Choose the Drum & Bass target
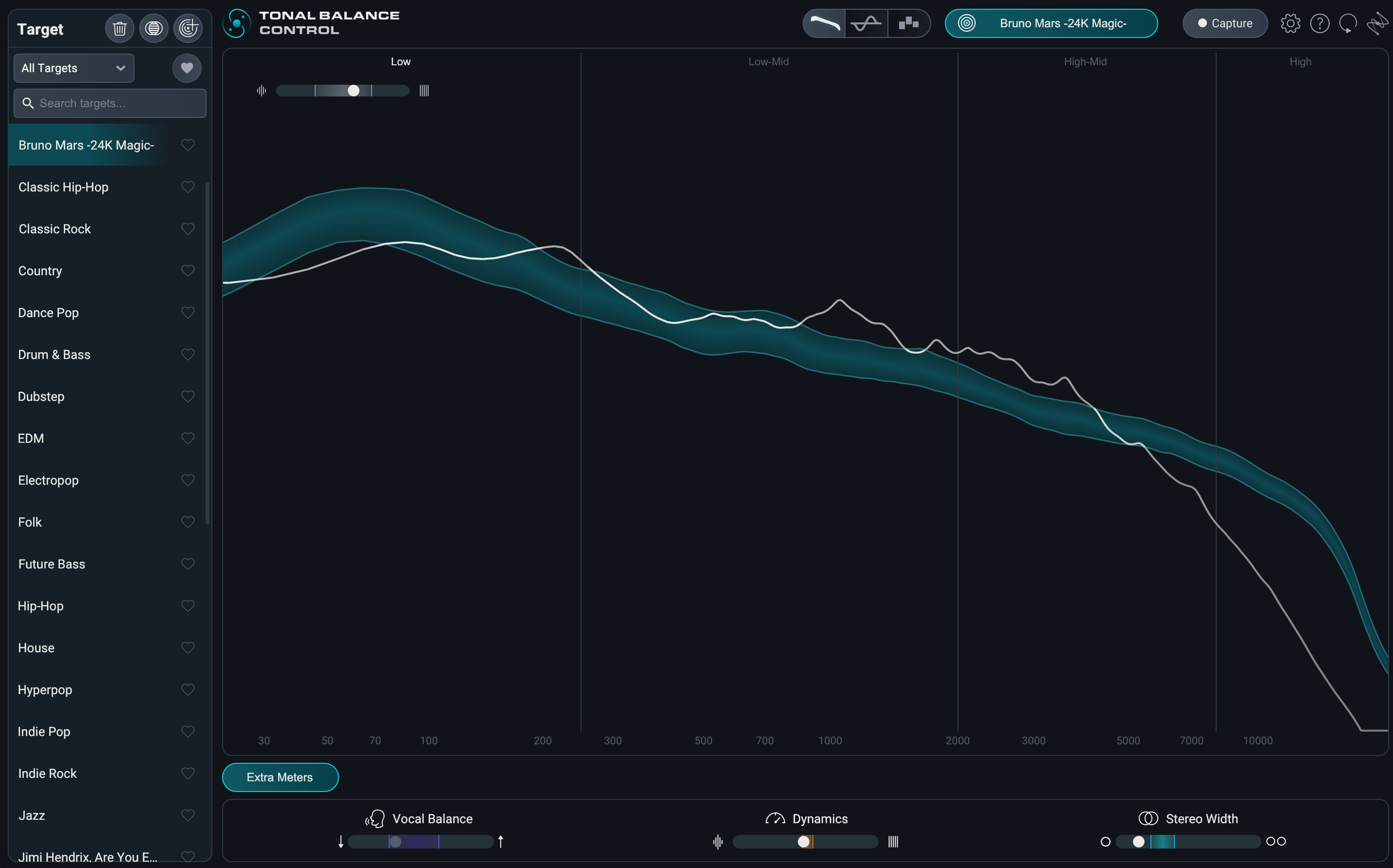Screen dimensions: 1393x868 pos(54,355)
